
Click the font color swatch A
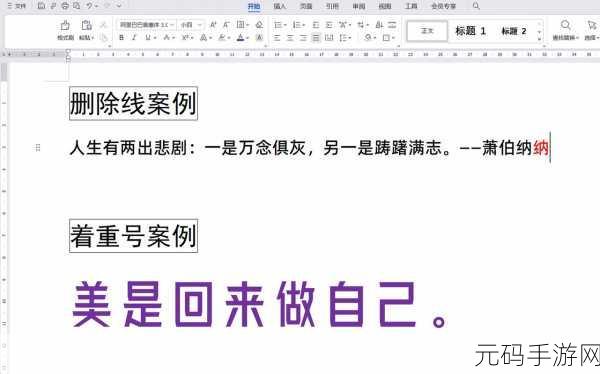[240, 38]
